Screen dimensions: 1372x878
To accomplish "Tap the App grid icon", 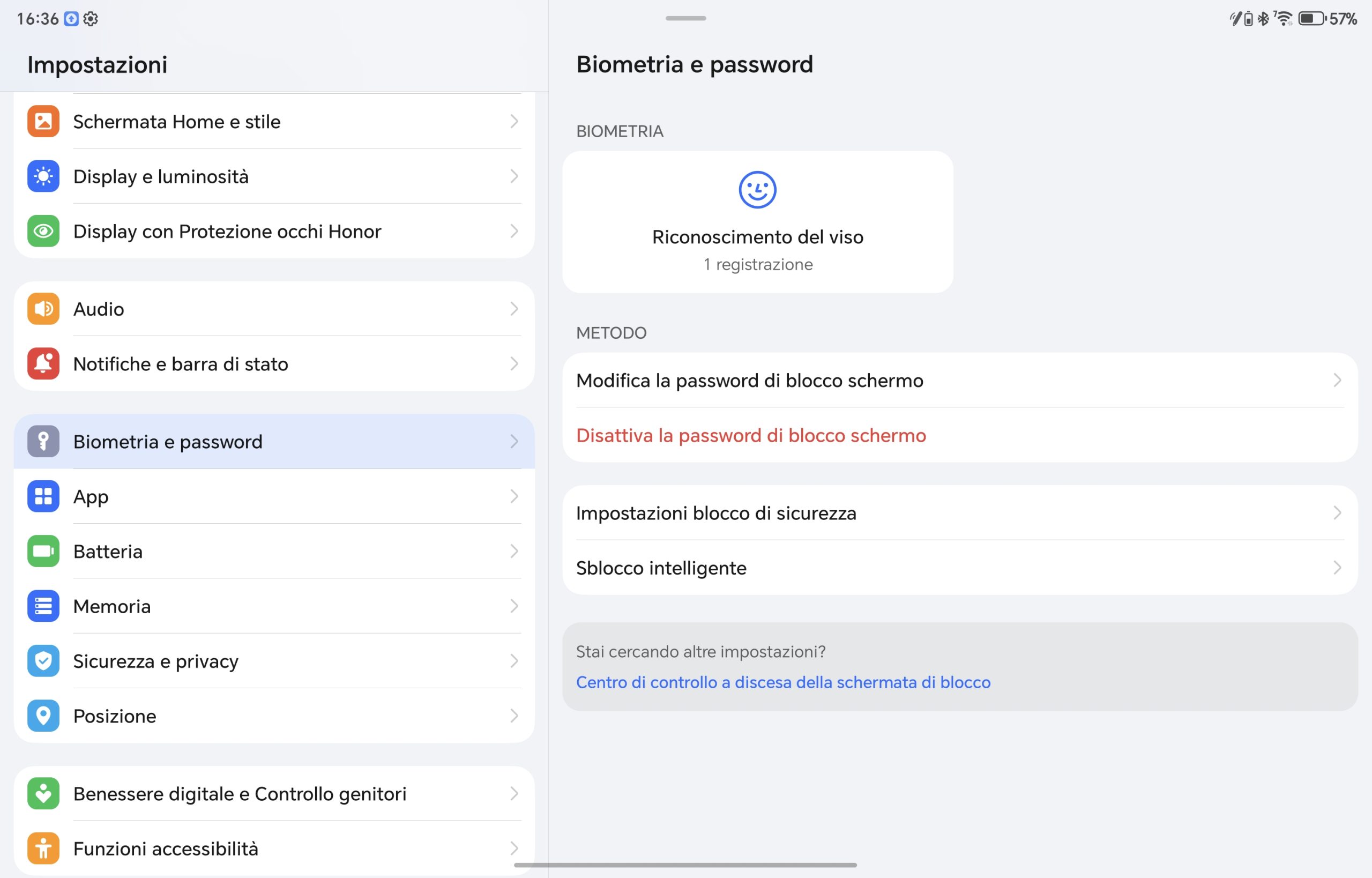I will point(43,496).
